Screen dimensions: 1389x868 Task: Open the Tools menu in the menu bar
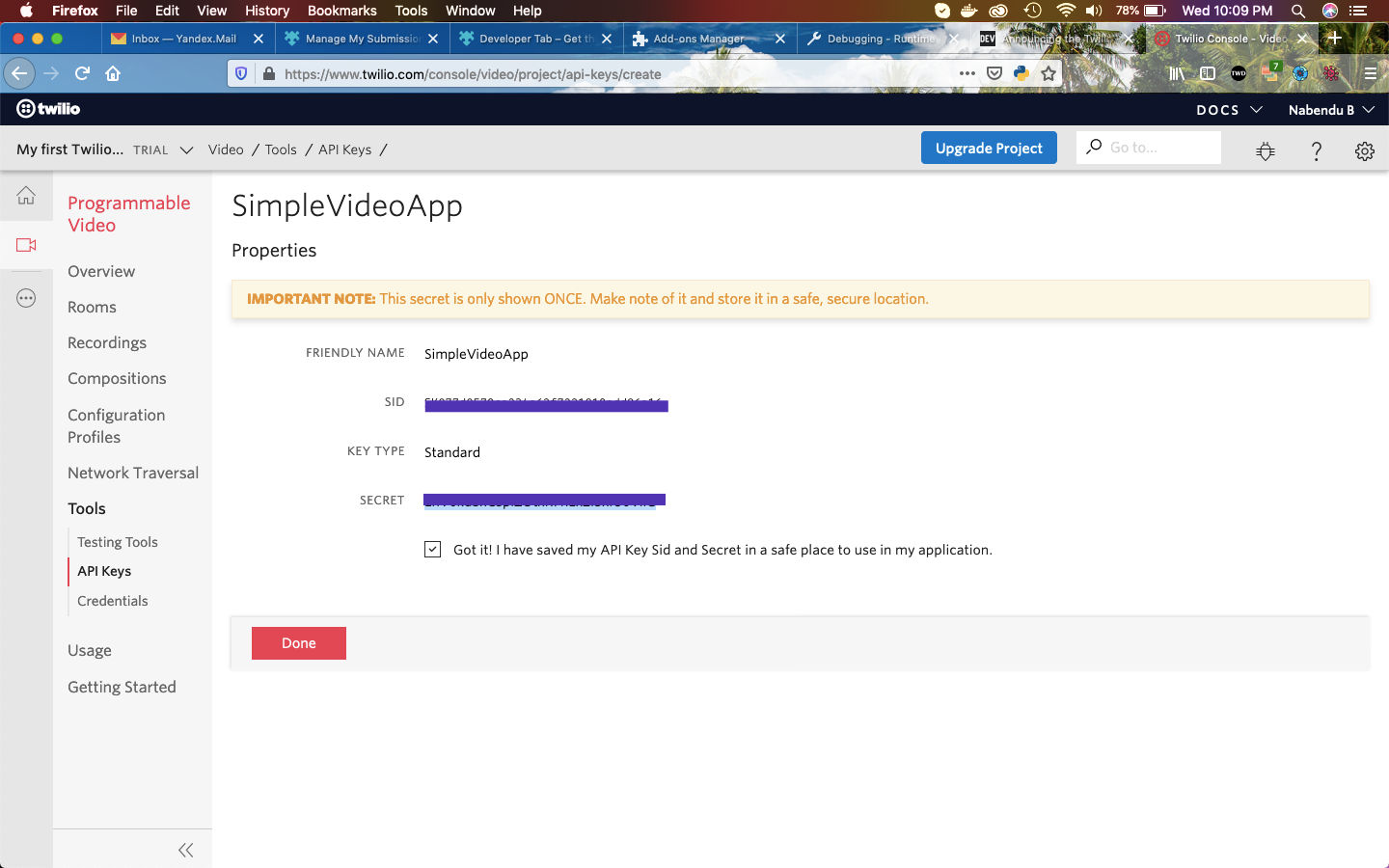point(411,11)
